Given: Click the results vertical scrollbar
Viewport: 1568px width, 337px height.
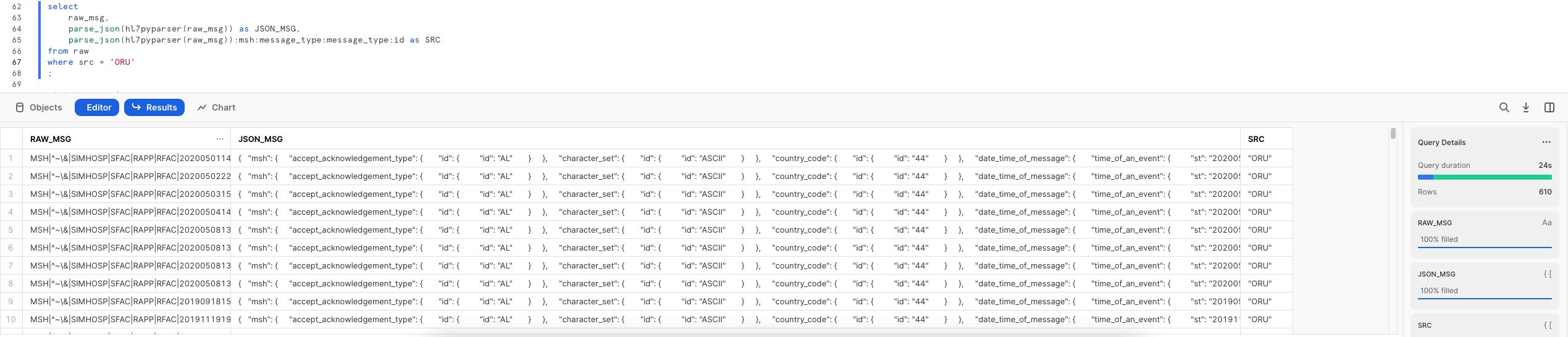Looking at the screenshot, I should (x=1393, y=134).
